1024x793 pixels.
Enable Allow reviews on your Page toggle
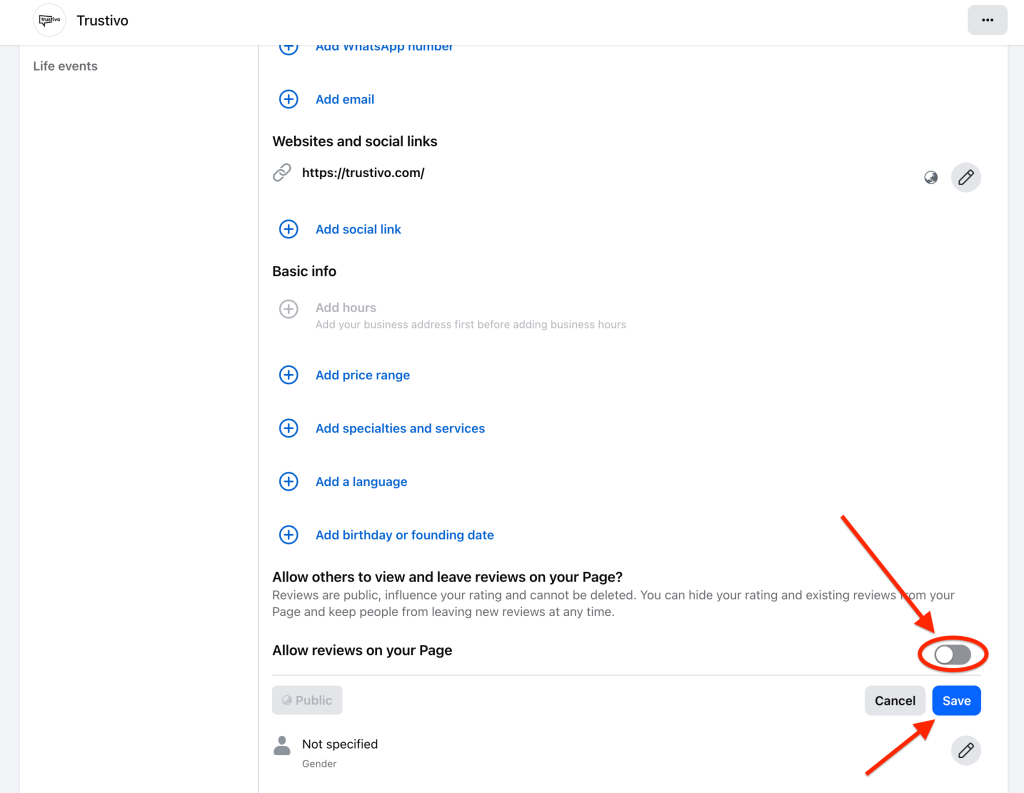tap(952, 654)
